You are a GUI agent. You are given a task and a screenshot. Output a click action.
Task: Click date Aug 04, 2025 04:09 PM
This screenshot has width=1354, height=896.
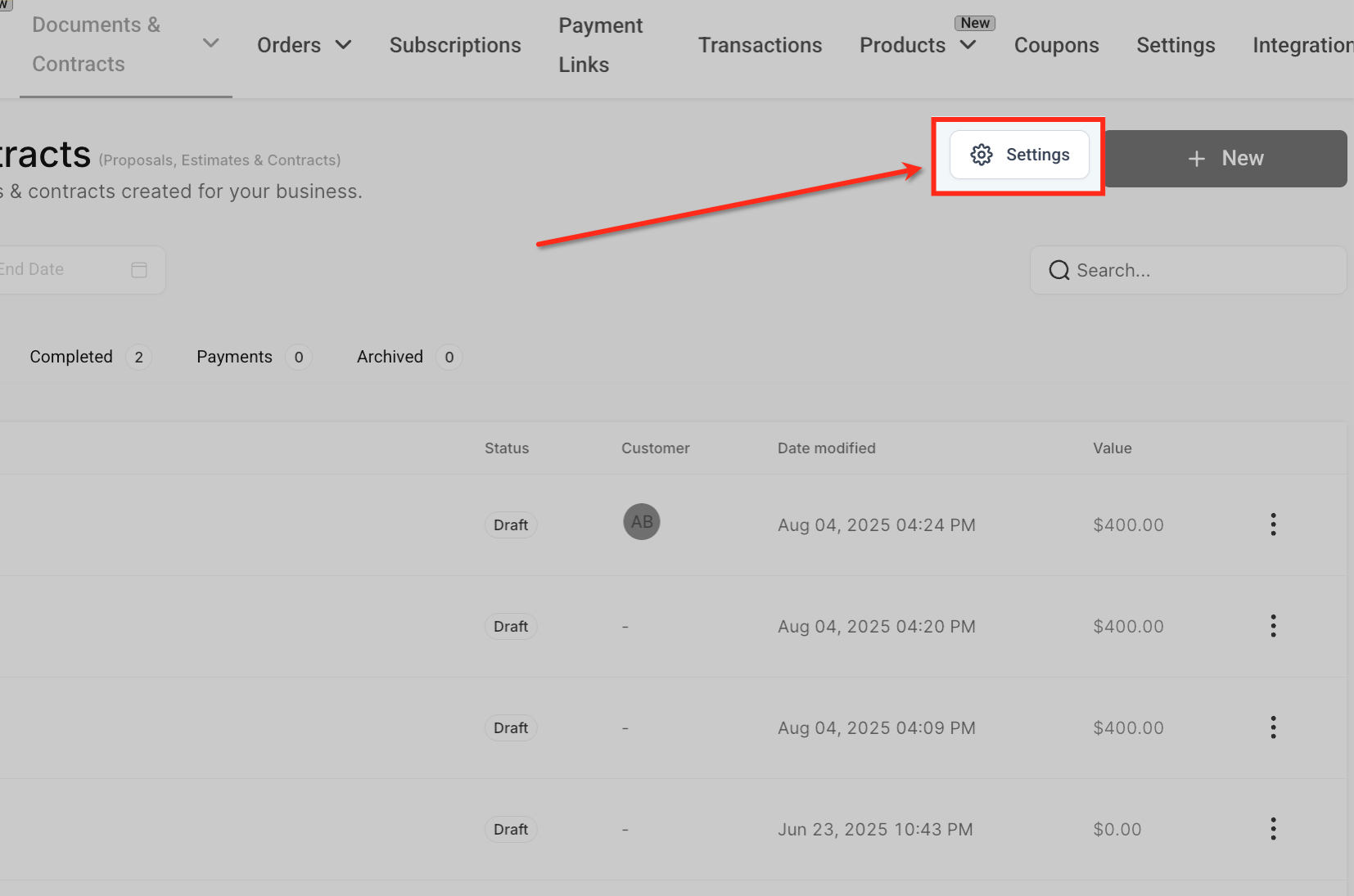click(877, 728)
